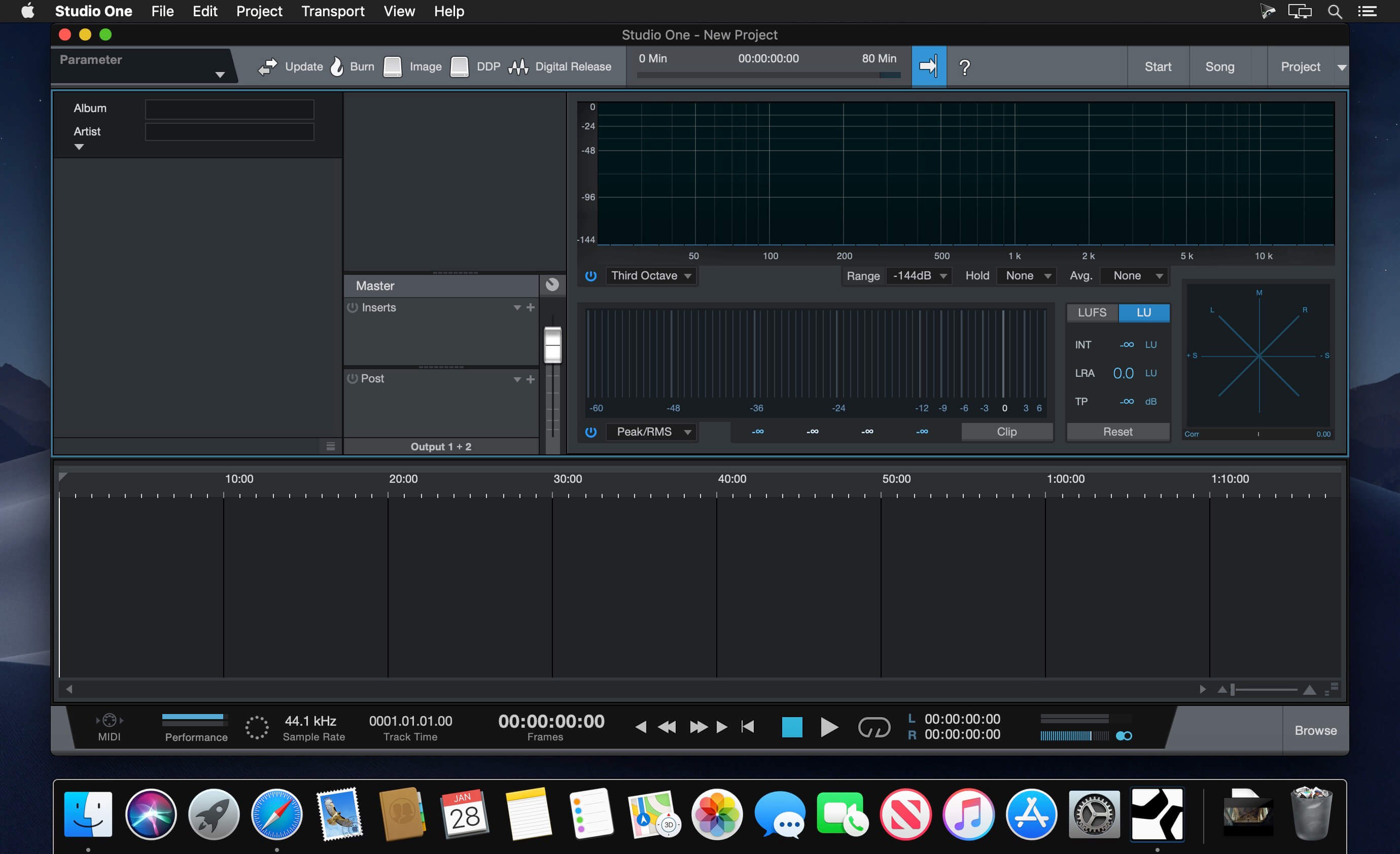
Task: Reset the loudness meter
Action: click(x=1117, y=432)
